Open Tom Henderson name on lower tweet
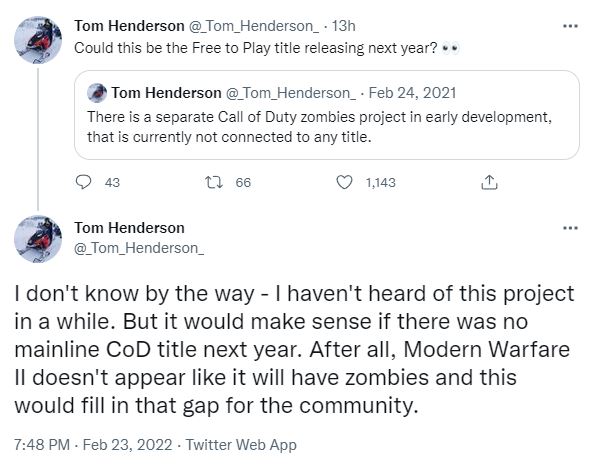 tap(129, 228)
